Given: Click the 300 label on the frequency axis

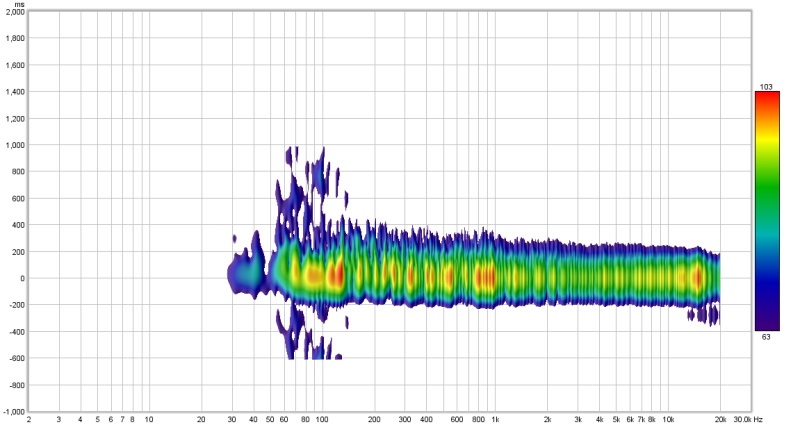Looking at the screenshot, I should coord(405,419).
